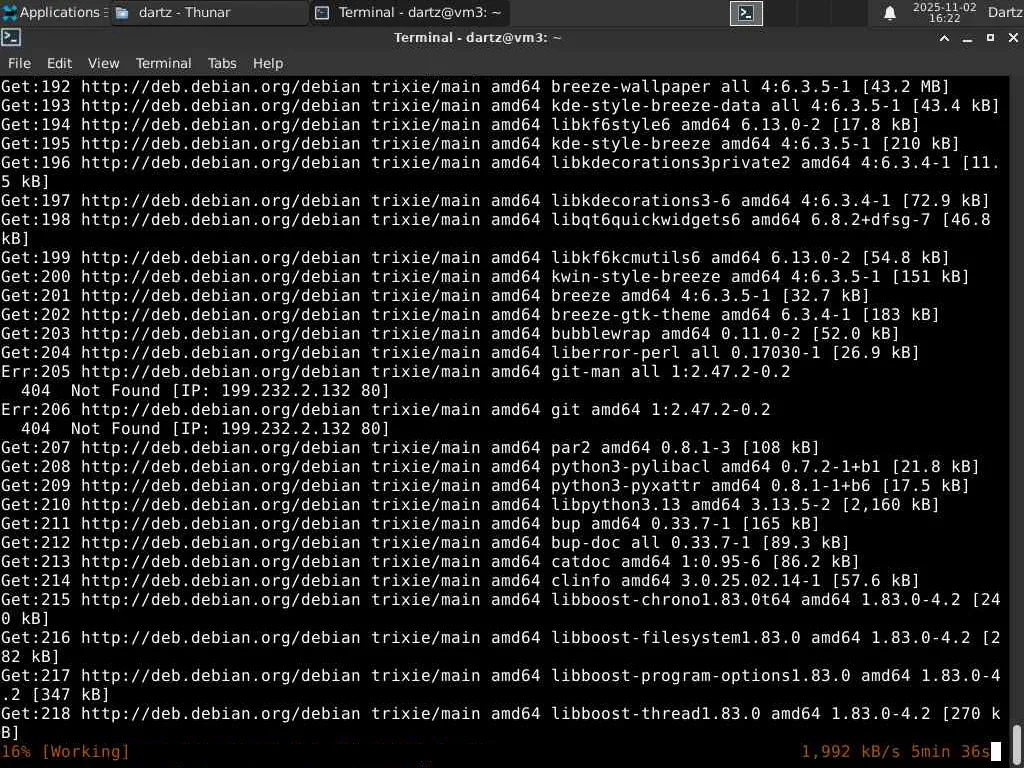This screenshot has width=1024, height=768.
Task: Click the first '404 Not Found' message
Action: click(91, 391)
